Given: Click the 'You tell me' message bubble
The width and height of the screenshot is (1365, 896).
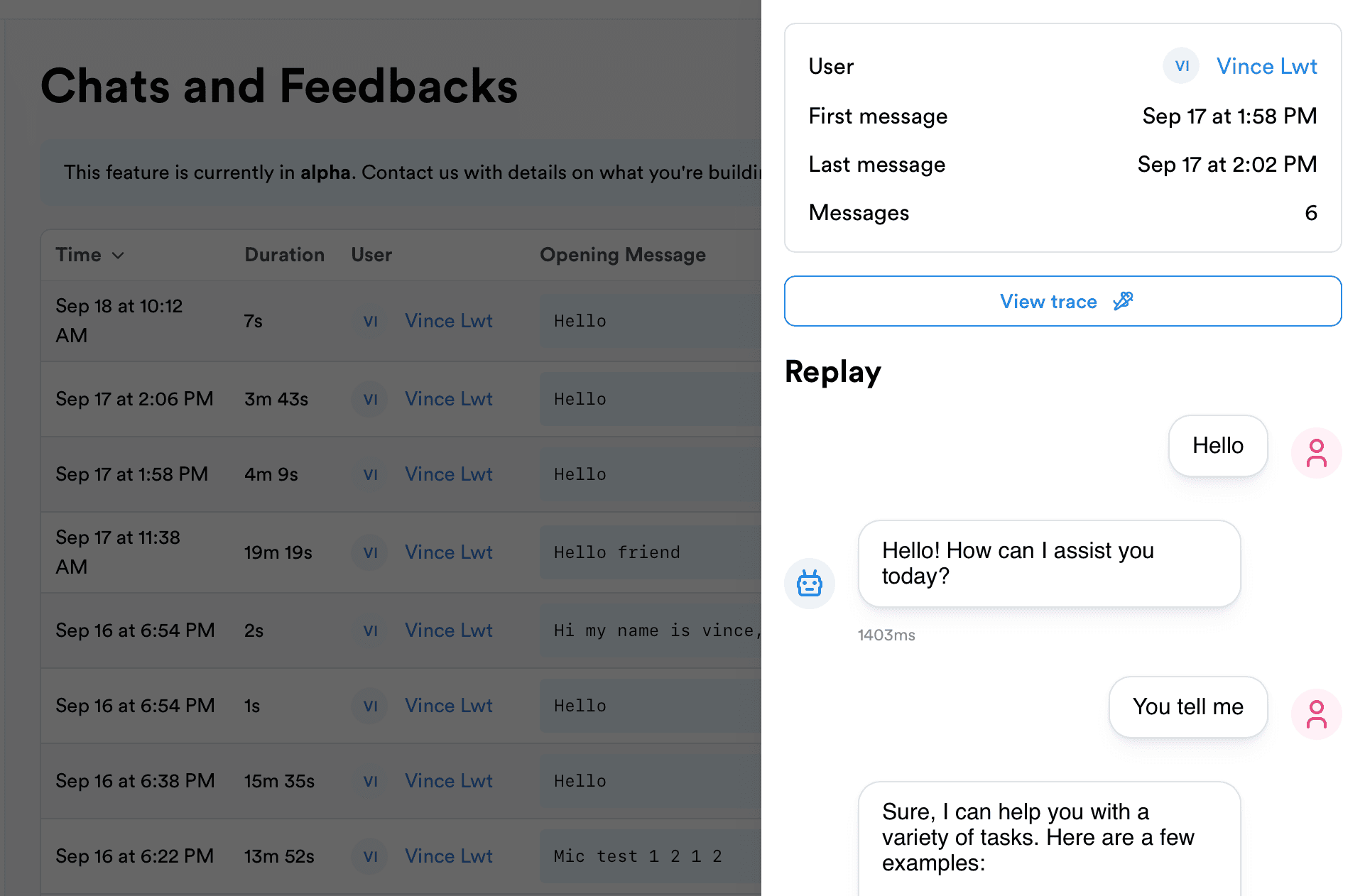Looking at the screenshot, I should (x=1188, y=706).
